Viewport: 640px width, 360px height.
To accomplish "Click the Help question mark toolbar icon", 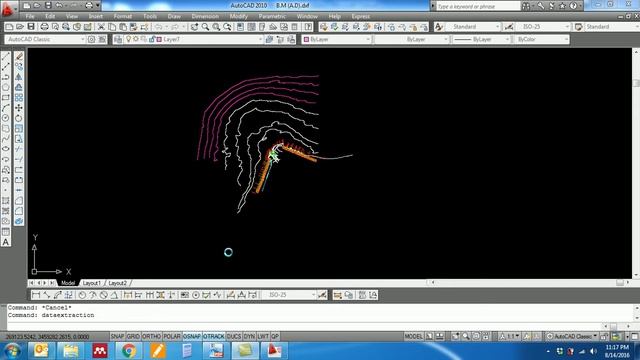I will click(x=309, y=27).
